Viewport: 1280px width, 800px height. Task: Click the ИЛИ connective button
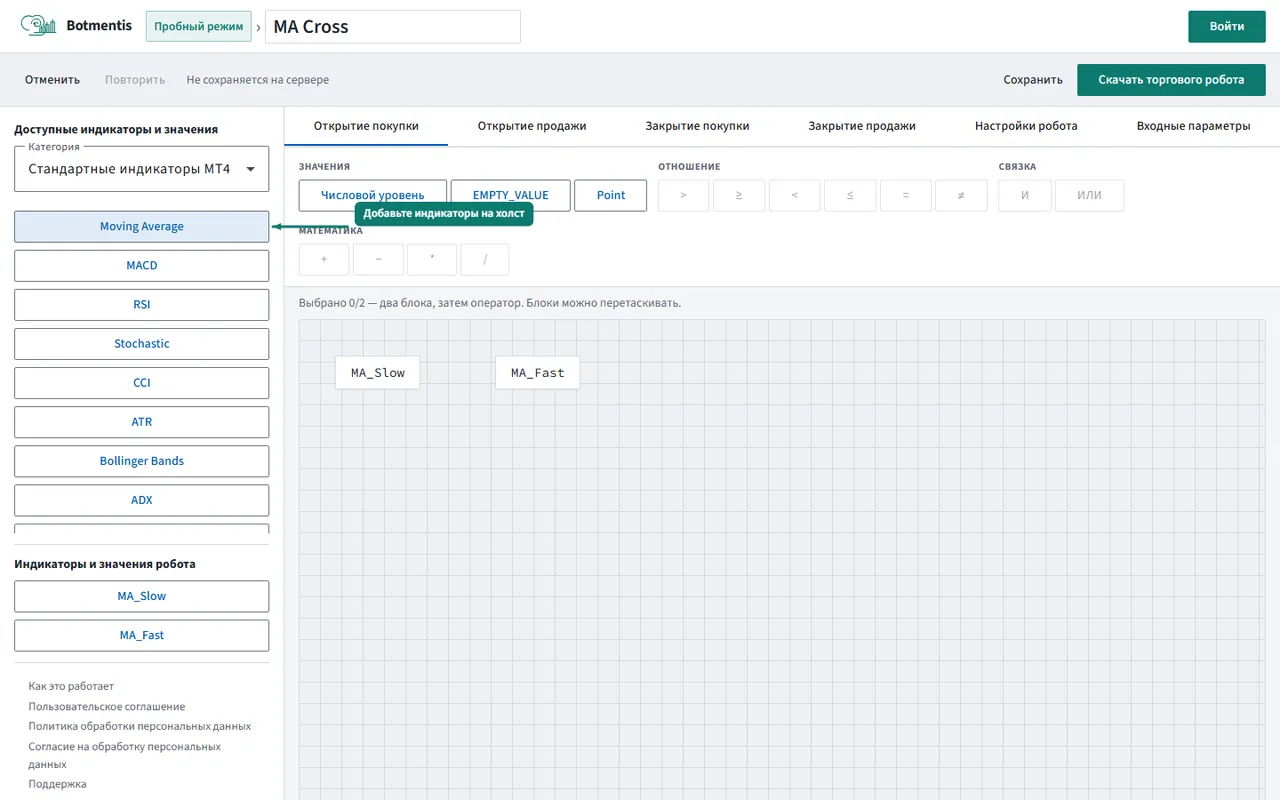point(1089,195)
